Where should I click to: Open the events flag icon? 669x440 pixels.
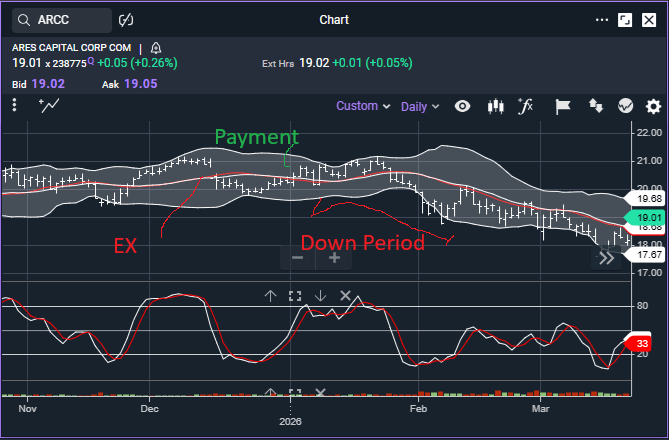point(562,106)
